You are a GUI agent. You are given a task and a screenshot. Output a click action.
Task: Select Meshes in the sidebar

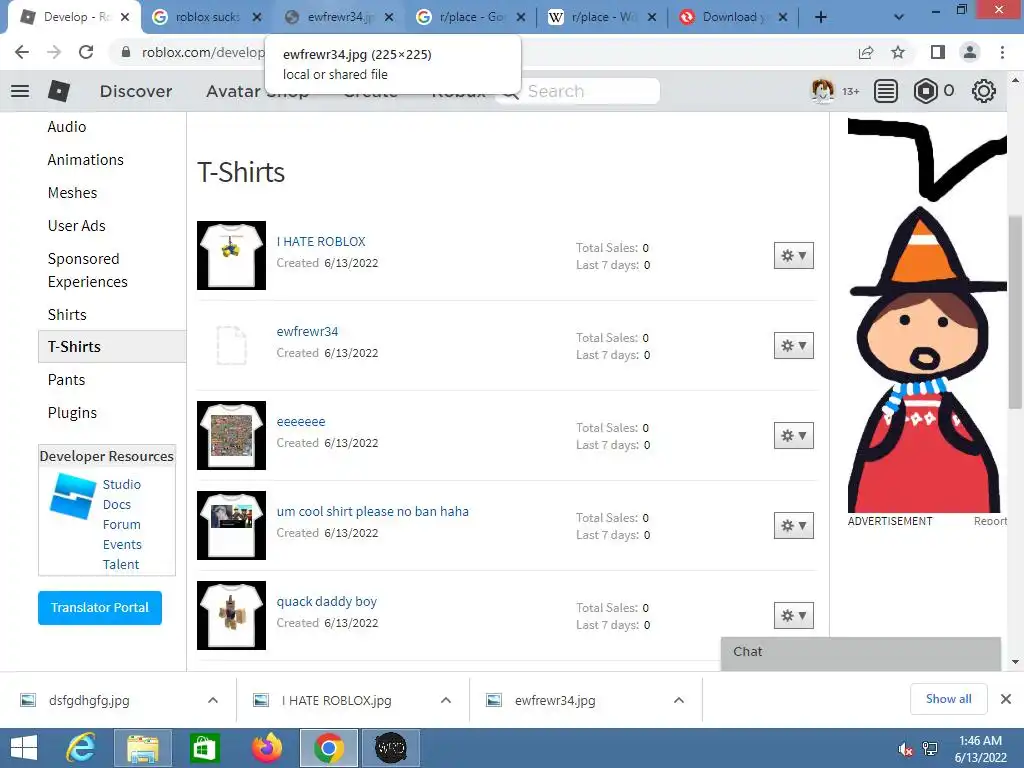point(72,193)
